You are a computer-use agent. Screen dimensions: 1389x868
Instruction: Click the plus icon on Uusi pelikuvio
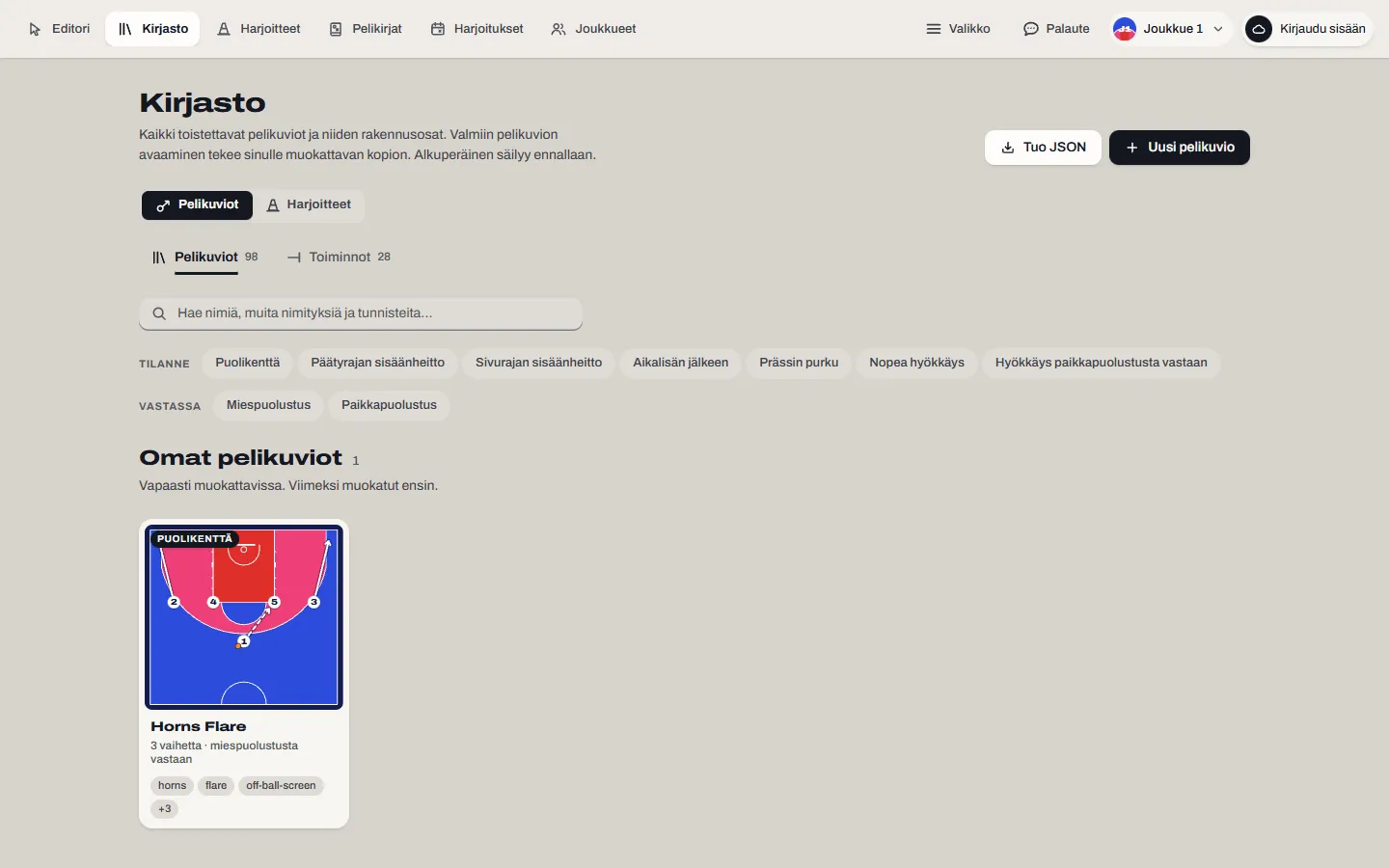point(1132,148)
